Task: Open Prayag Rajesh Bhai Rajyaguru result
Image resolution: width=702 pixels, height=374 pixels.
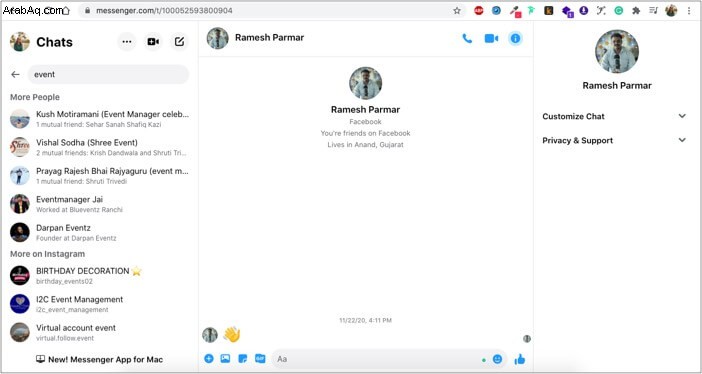Action: [x=99, y=176]
